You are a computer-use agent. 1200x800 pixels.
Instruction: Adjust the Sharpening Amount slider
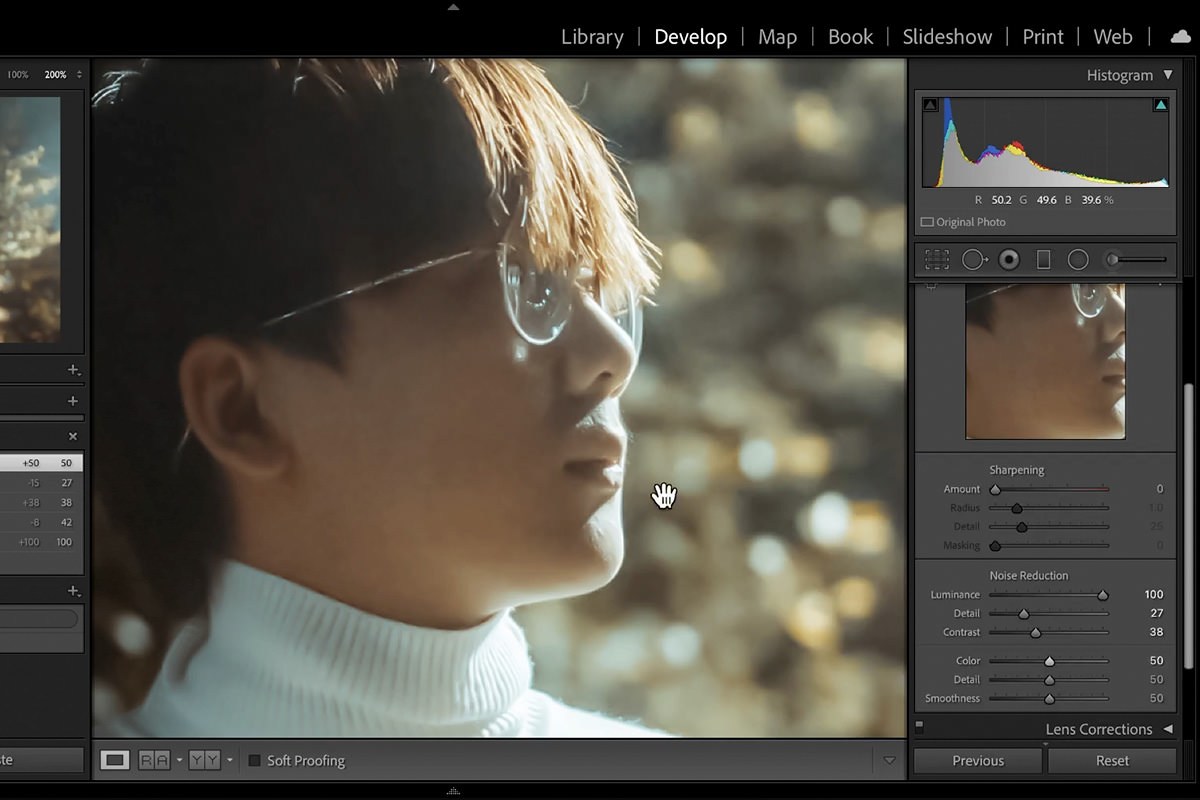coord(995,490)
